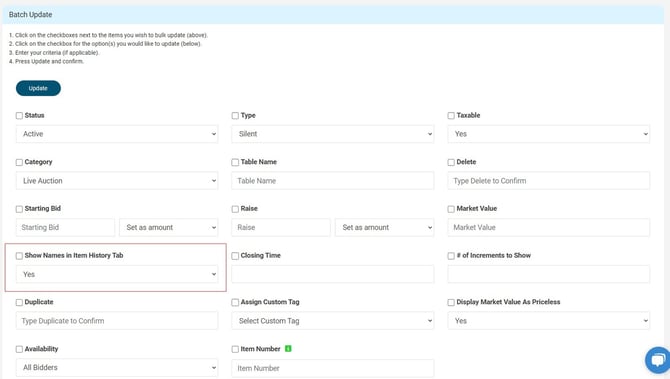Click the Batch Update header title
The height and width of the screenshot is (379, 670).
coord(30,15)
